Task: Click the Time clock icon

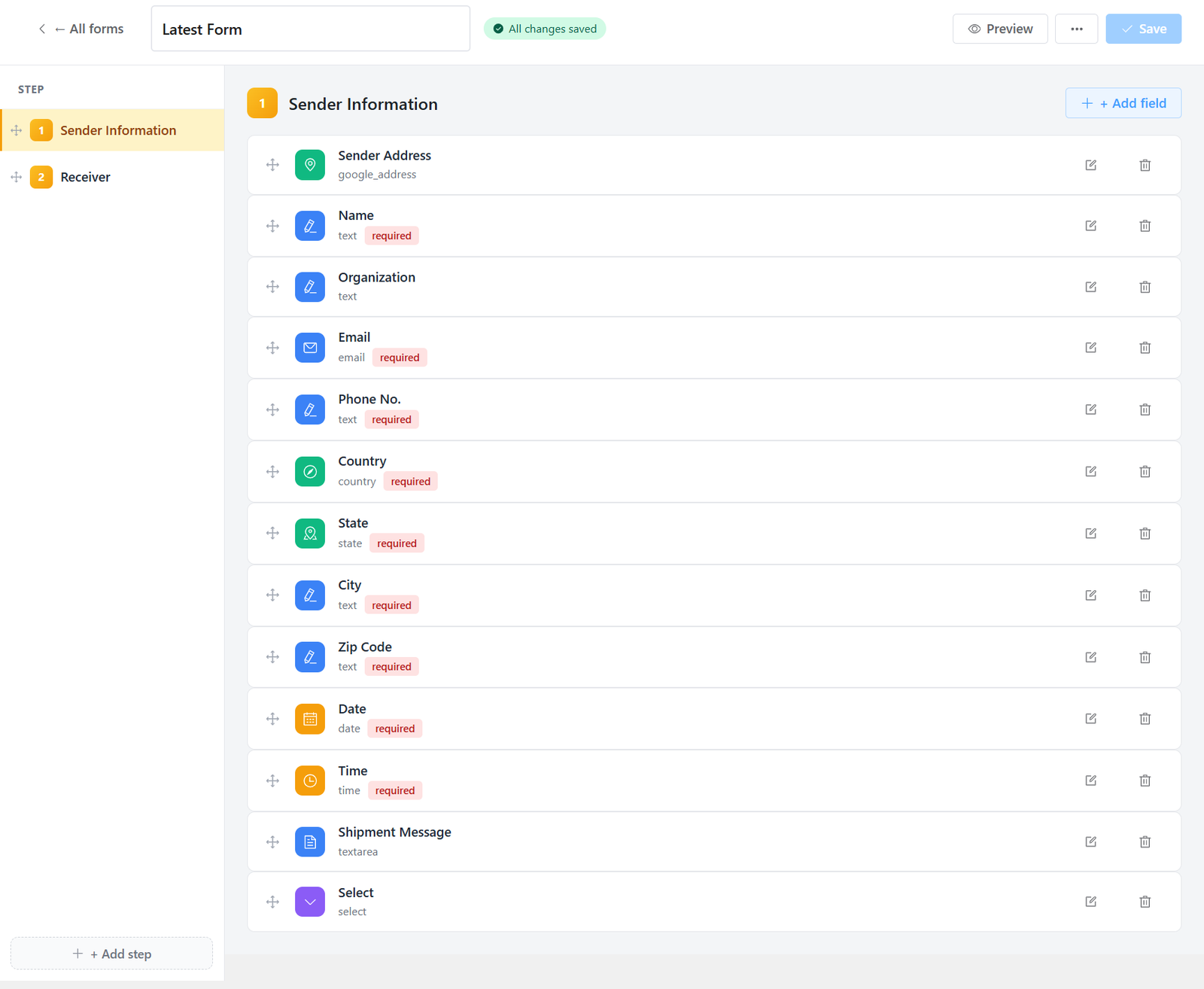Action: click(310, 781)
